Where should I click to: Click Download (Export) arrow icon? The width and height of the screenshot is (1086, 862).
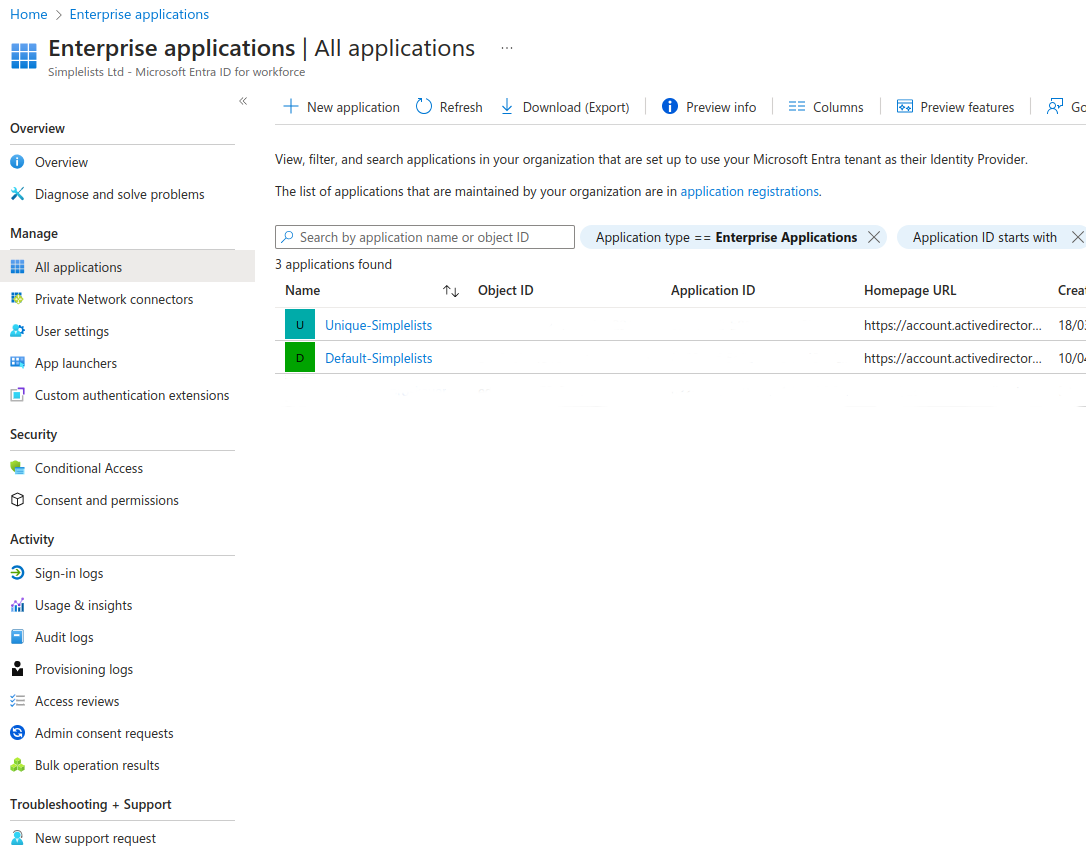[507, 107]
